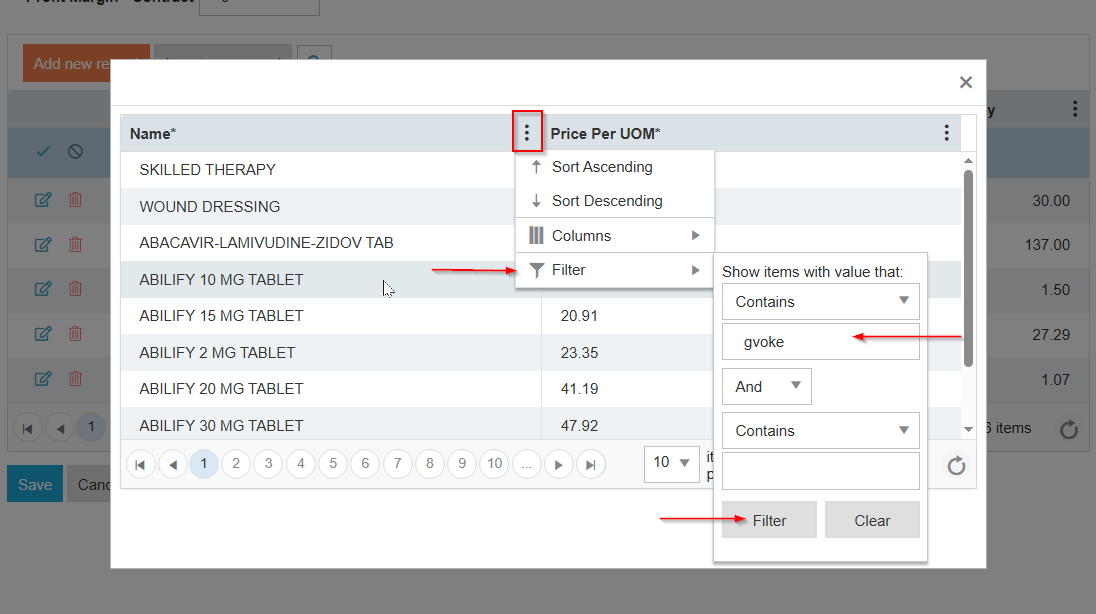Select page 7 in dialog pager

click(x=398, y=464)
